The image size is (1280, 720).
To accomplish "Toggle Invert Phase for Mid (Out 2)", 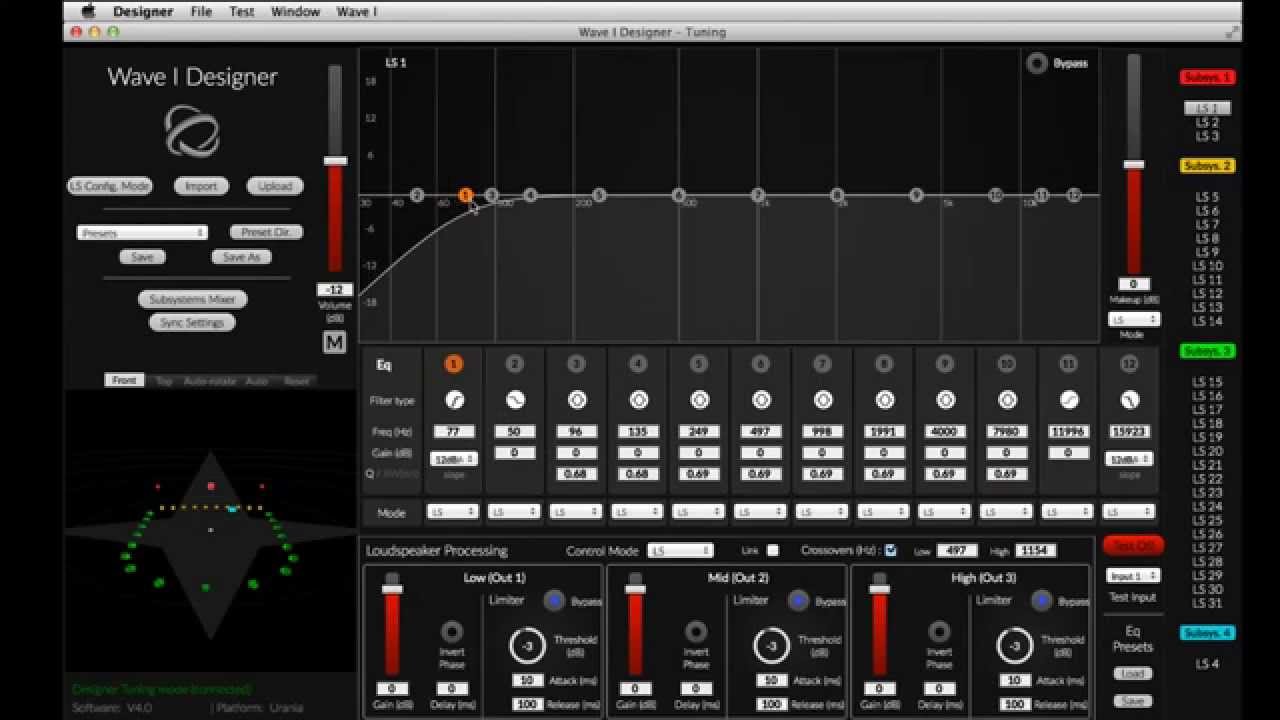I will point(696,631).
